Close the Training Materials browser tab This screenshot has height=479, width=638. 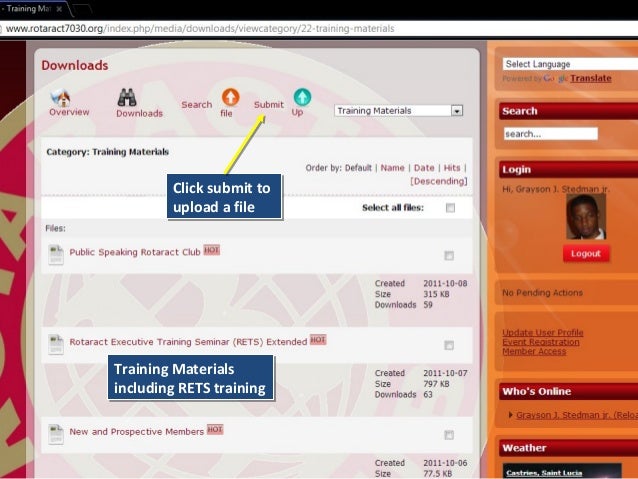[59, 9]
